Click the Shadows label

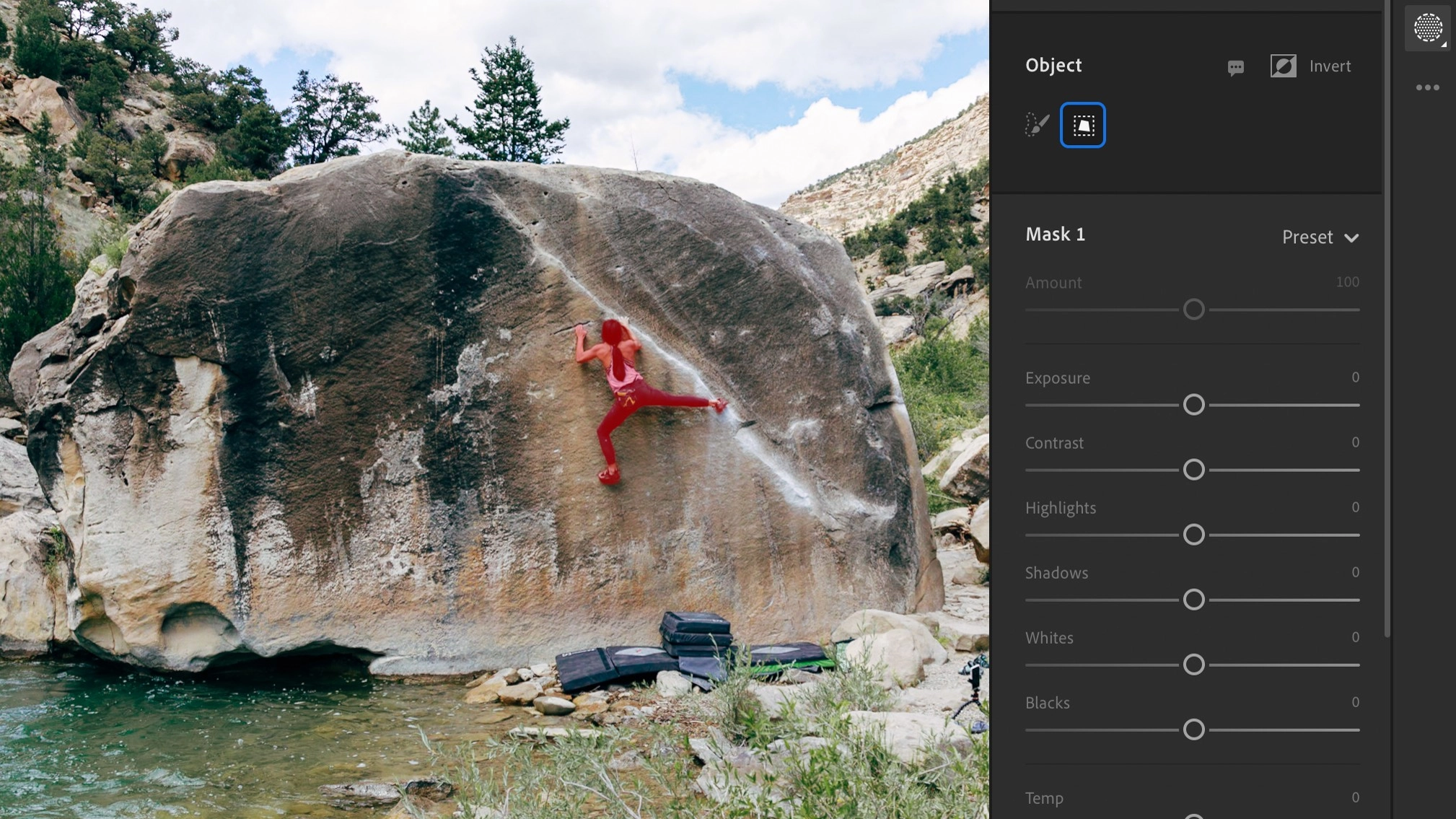tap(1056, 573)
